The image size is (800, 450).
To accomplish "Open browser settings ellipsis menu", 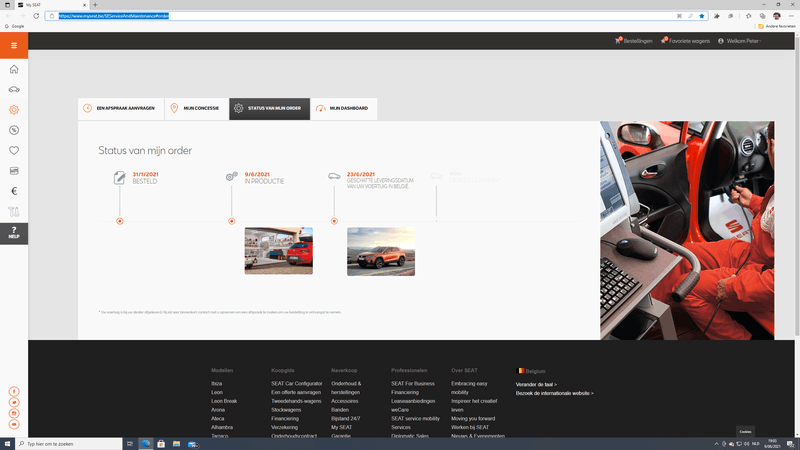I will coord(791,16).
